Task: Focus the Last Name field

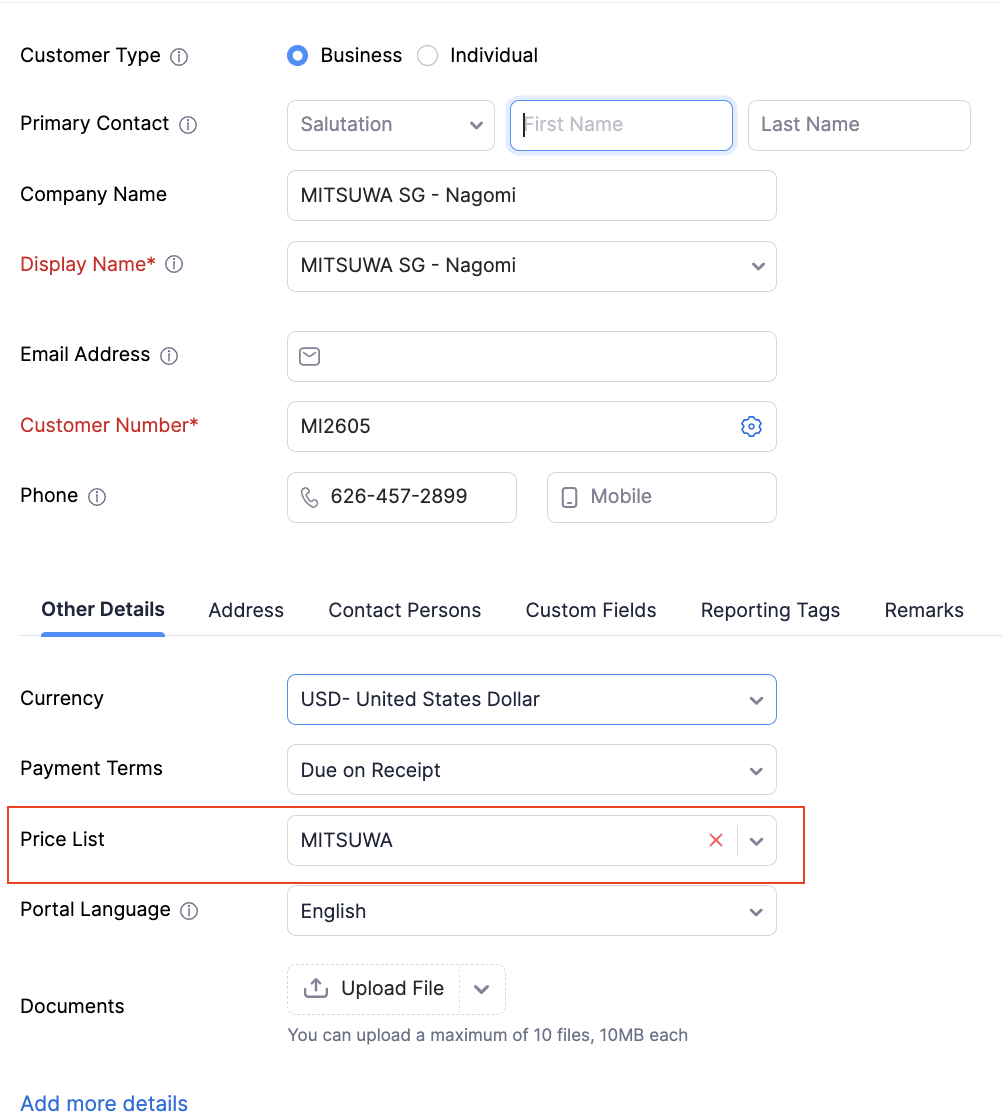Action: click(x=859, y=125)
